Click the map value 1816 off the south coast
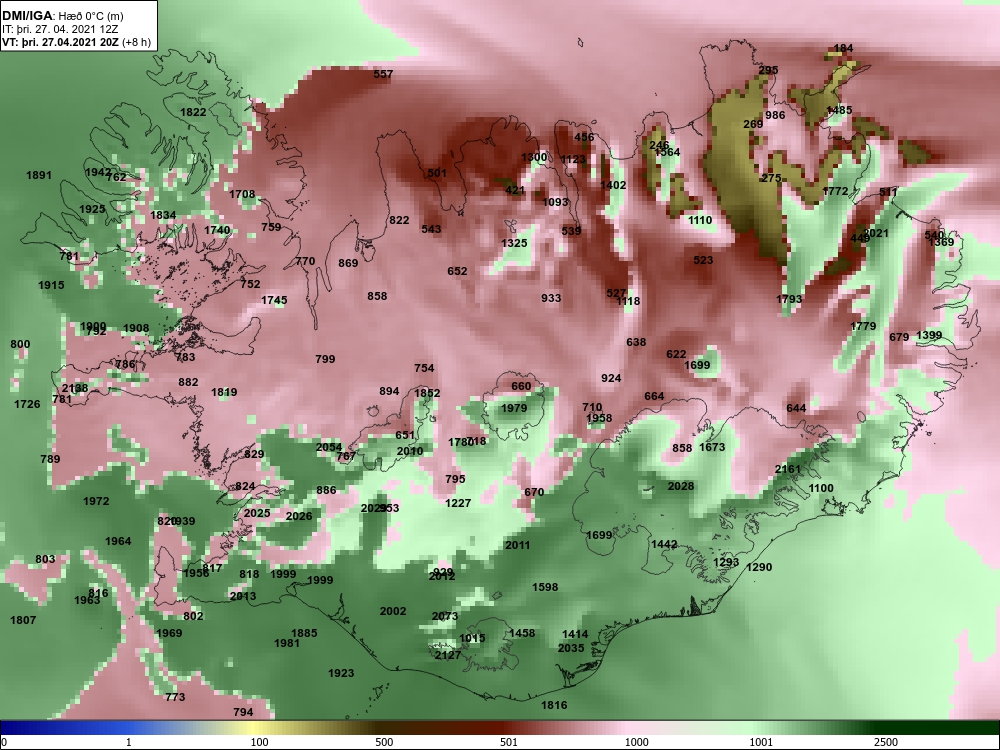 click(x=554, y=705)
